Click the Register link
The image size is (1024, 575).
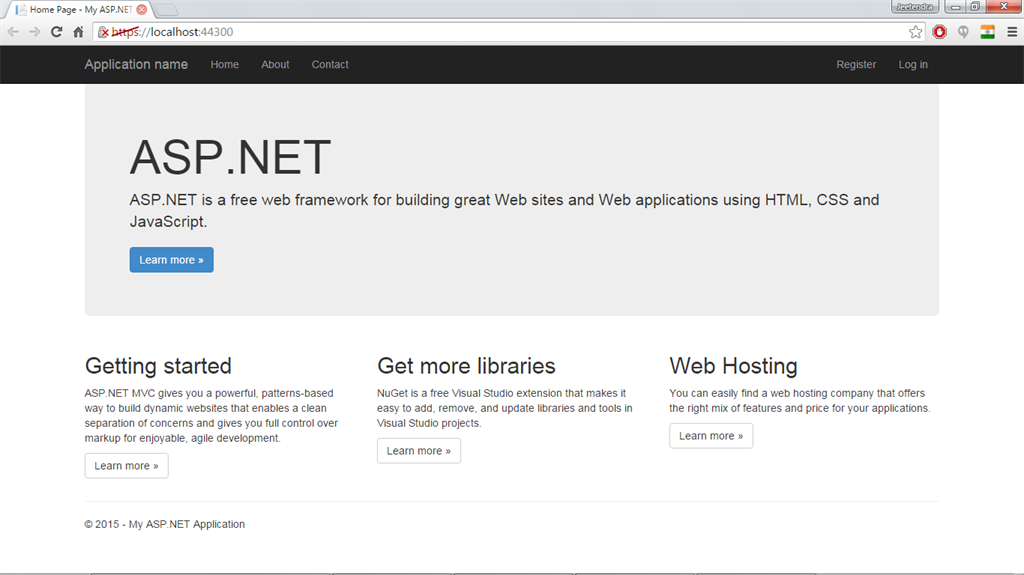point(856,64)
